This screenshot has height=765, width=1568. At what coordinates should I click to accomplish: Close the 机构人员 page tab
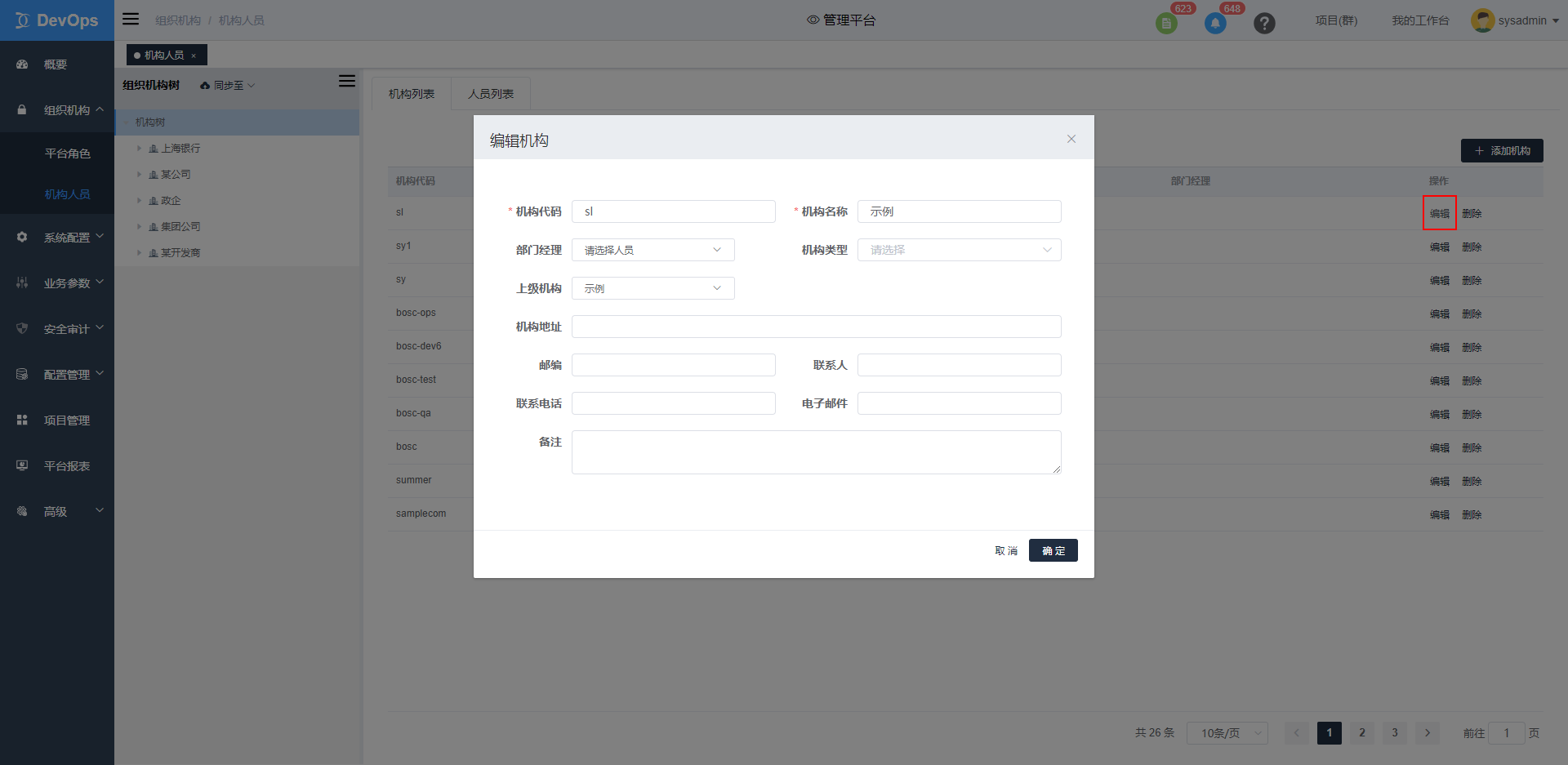(194, 56)
